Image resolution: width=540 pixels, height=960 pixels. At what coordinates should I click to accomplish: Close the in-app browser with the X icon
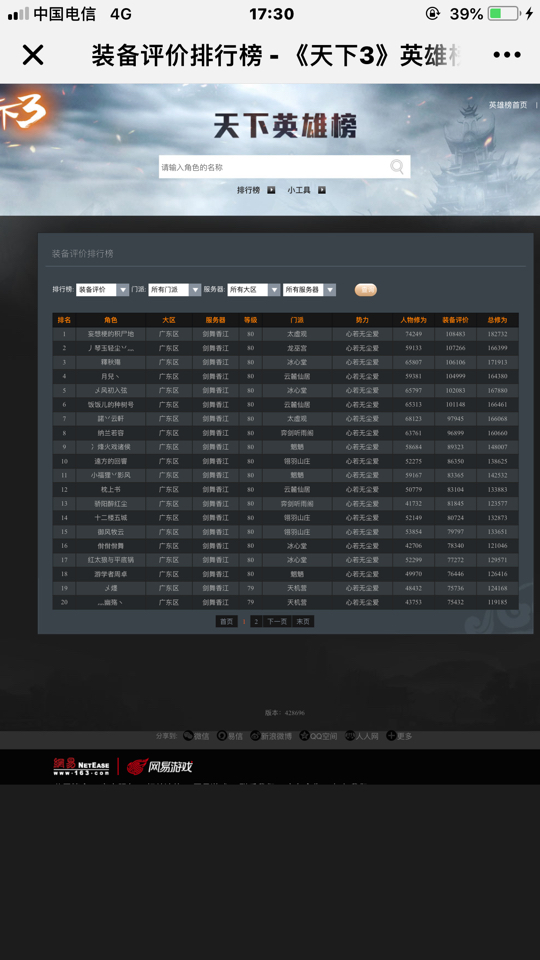click(33, 55)
